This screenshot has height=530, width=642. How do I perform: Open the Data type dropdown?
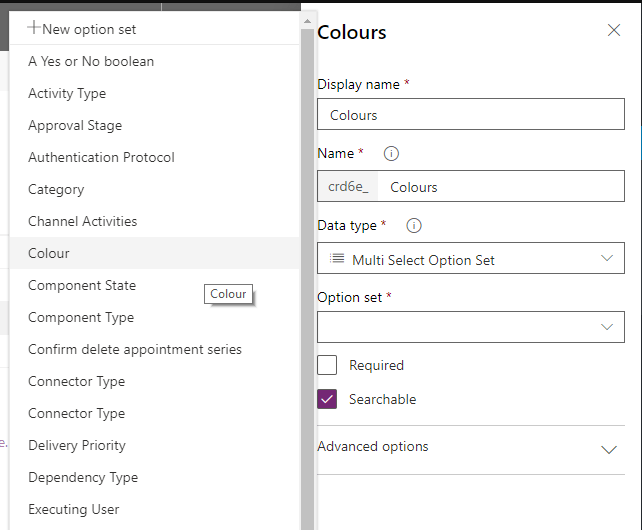[x=471, y=258]
